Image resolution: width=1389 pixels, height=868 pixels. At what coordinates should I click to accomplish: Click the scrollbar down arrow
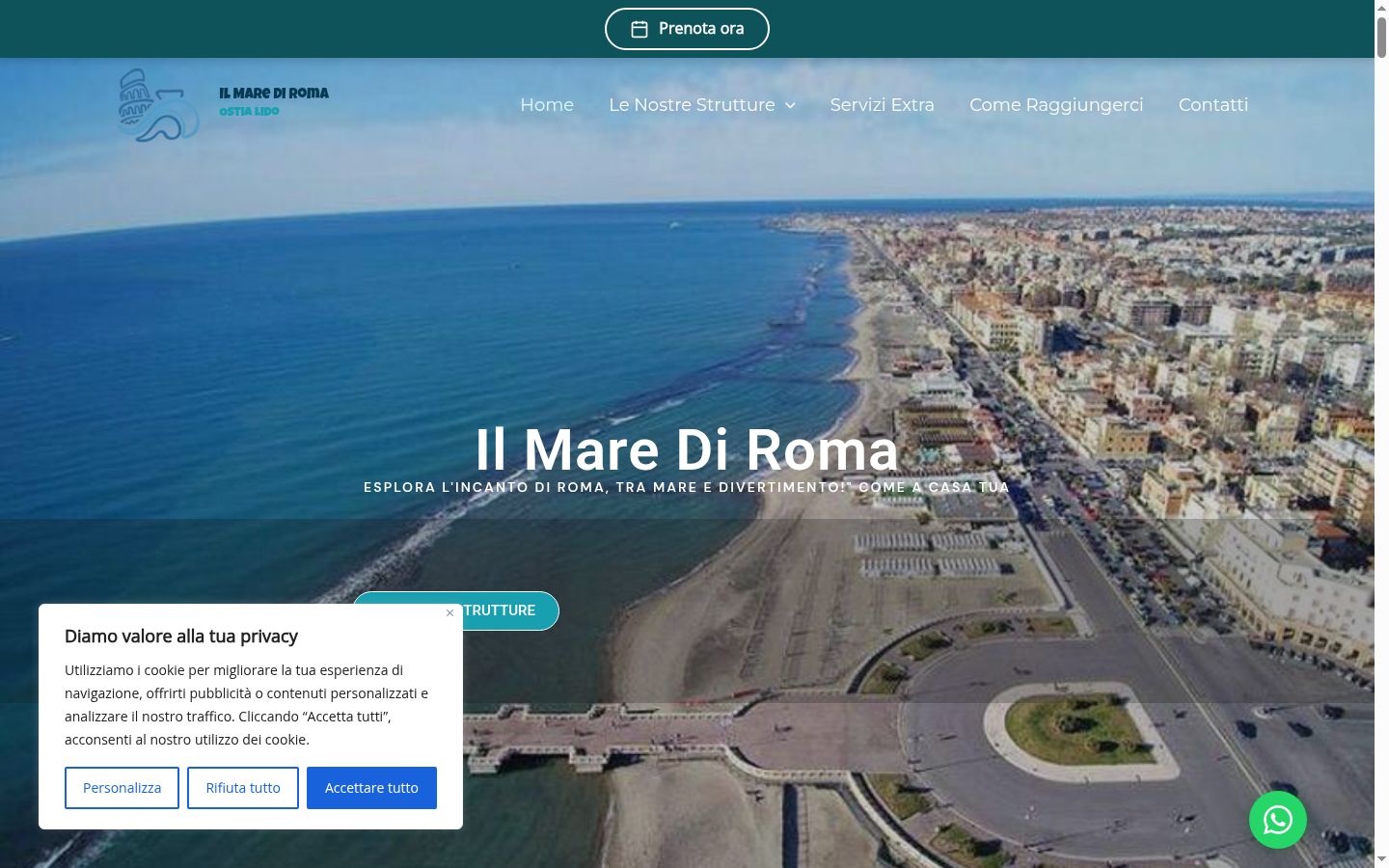tap(1381, 859)
